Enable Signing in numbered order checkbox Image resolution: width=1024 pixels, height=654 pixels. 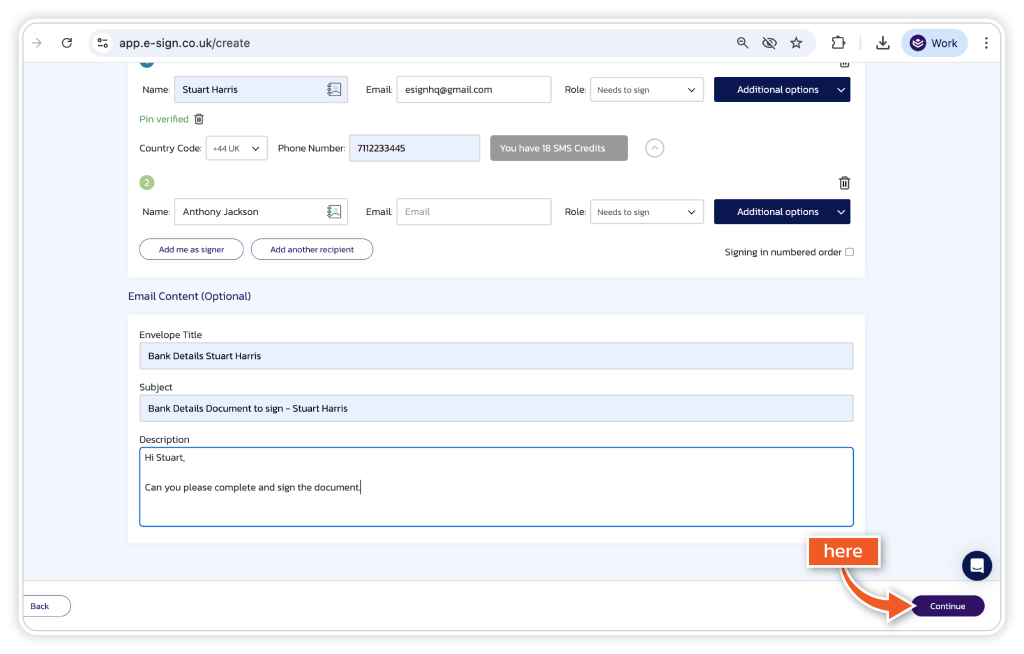849,252
